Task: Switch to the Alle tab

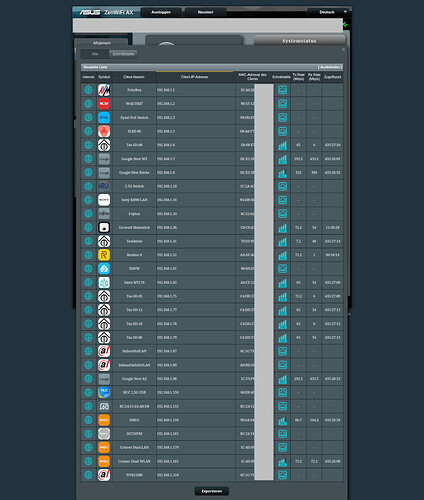Action: [x=95, y=54]
